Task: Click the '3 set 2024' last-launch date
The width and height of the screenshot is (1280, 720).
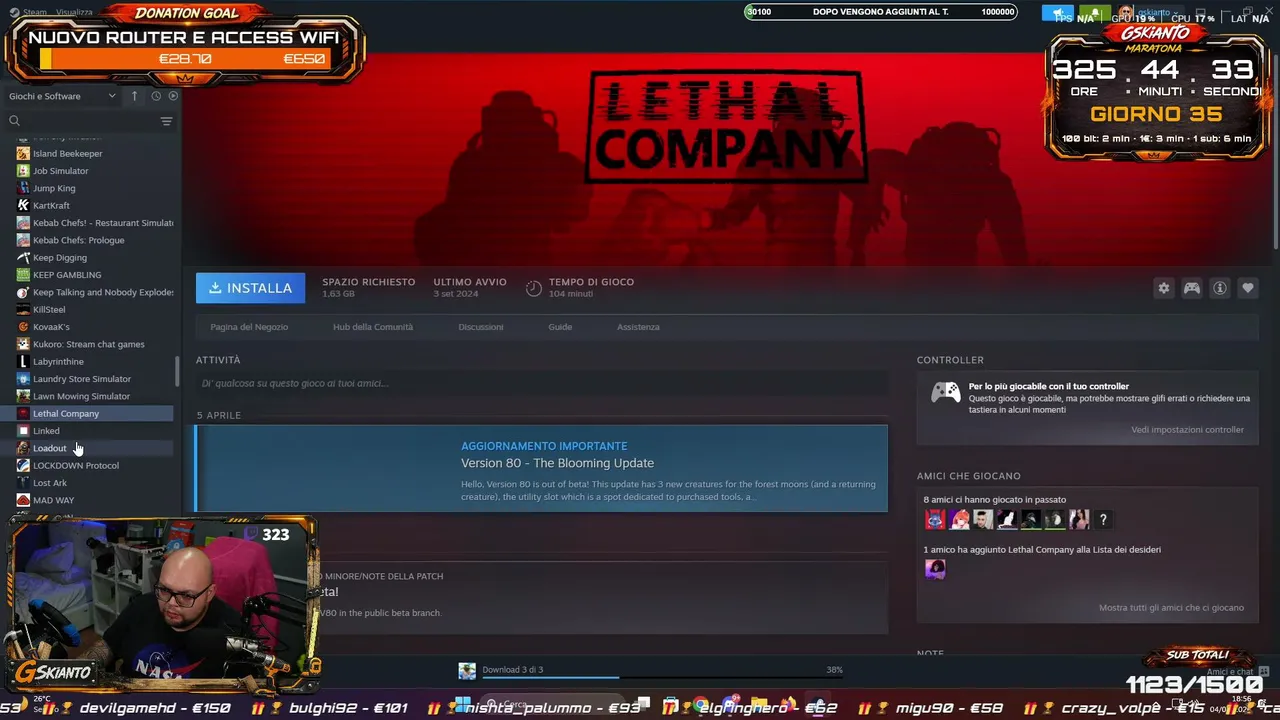Action: coord(457,294)
